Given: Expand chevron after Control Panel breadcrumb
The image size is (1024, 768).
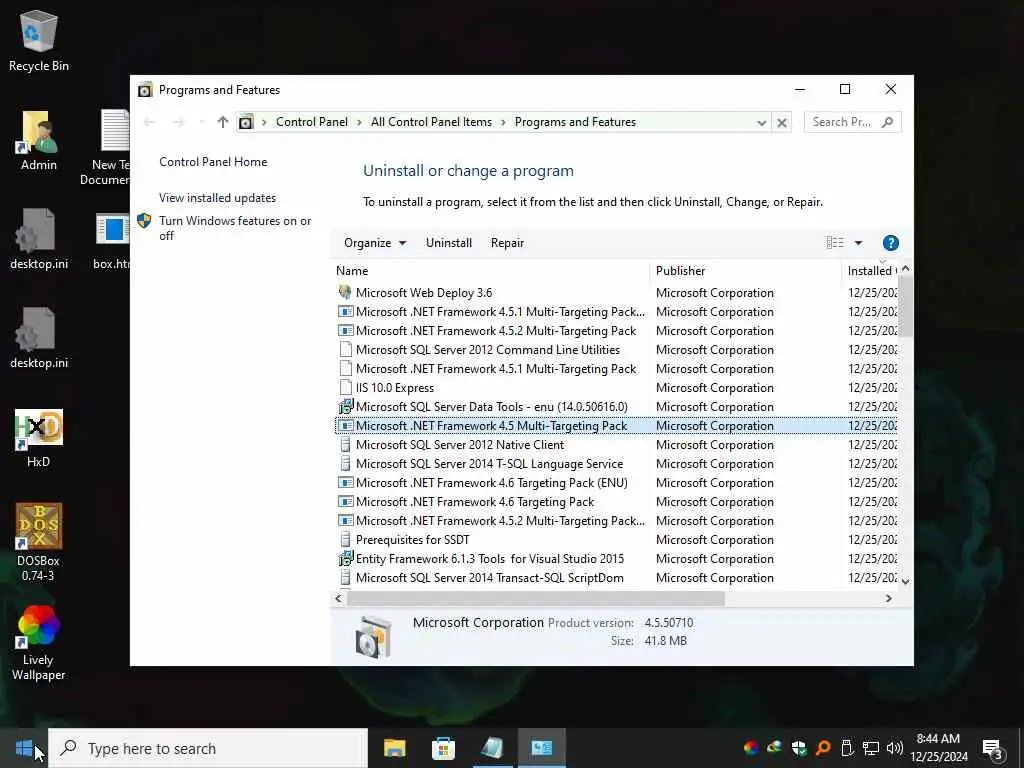Looking at the screenshot, I should pyautogui.click(x=359, y=122).
